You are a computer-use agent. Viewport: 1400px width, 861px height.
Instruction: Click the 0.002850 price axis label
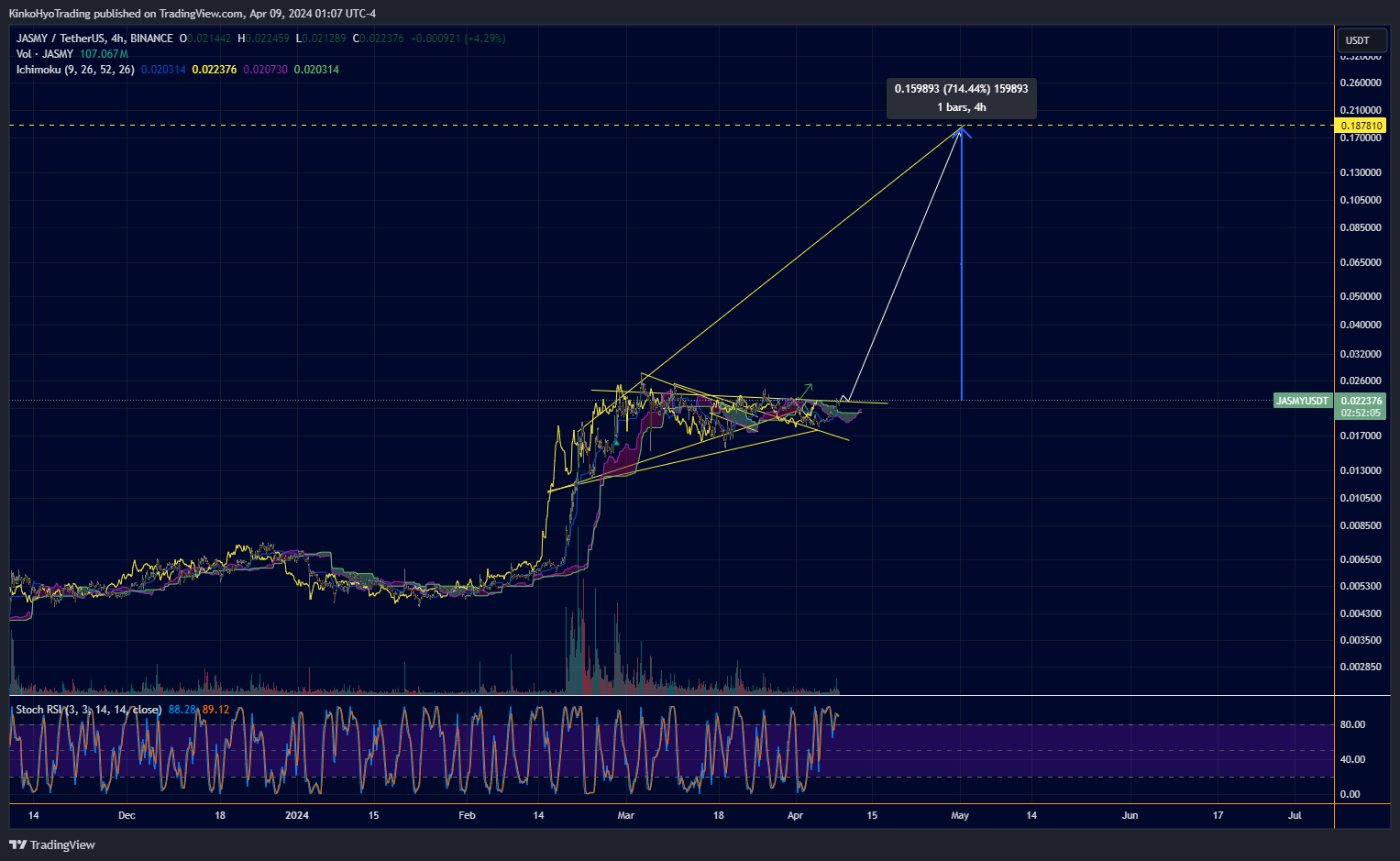1361,667
